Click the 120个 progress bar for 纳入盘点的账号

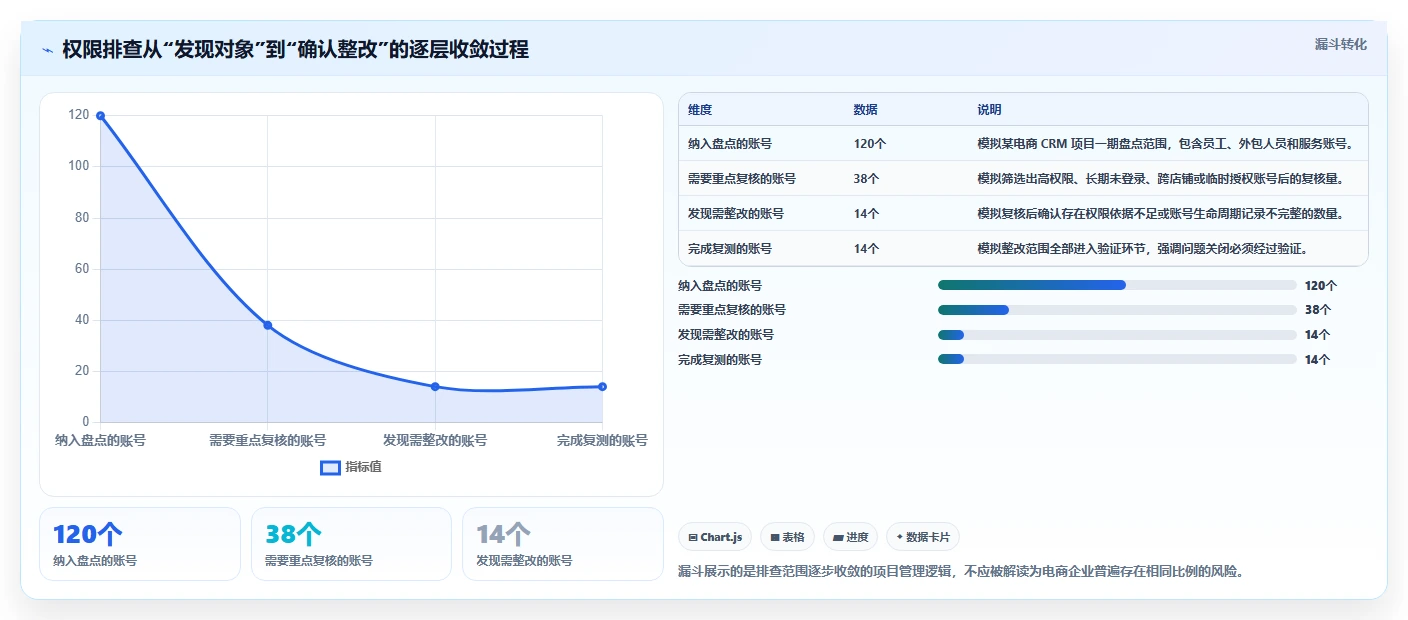(1117, 285)
